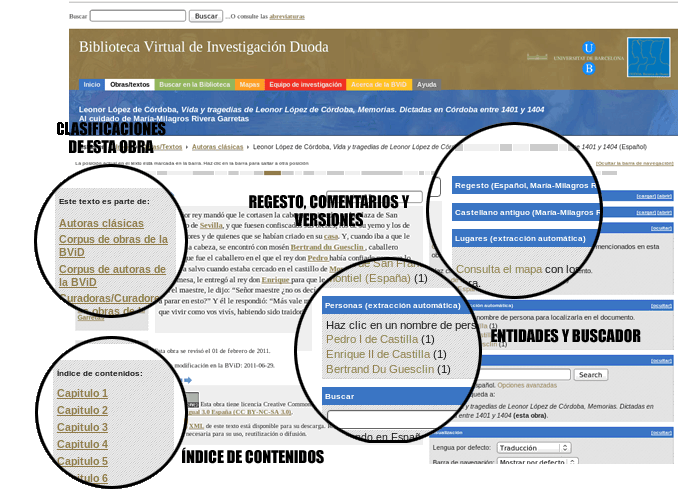Click the Universitat de Barcelona building emblem

537,57
